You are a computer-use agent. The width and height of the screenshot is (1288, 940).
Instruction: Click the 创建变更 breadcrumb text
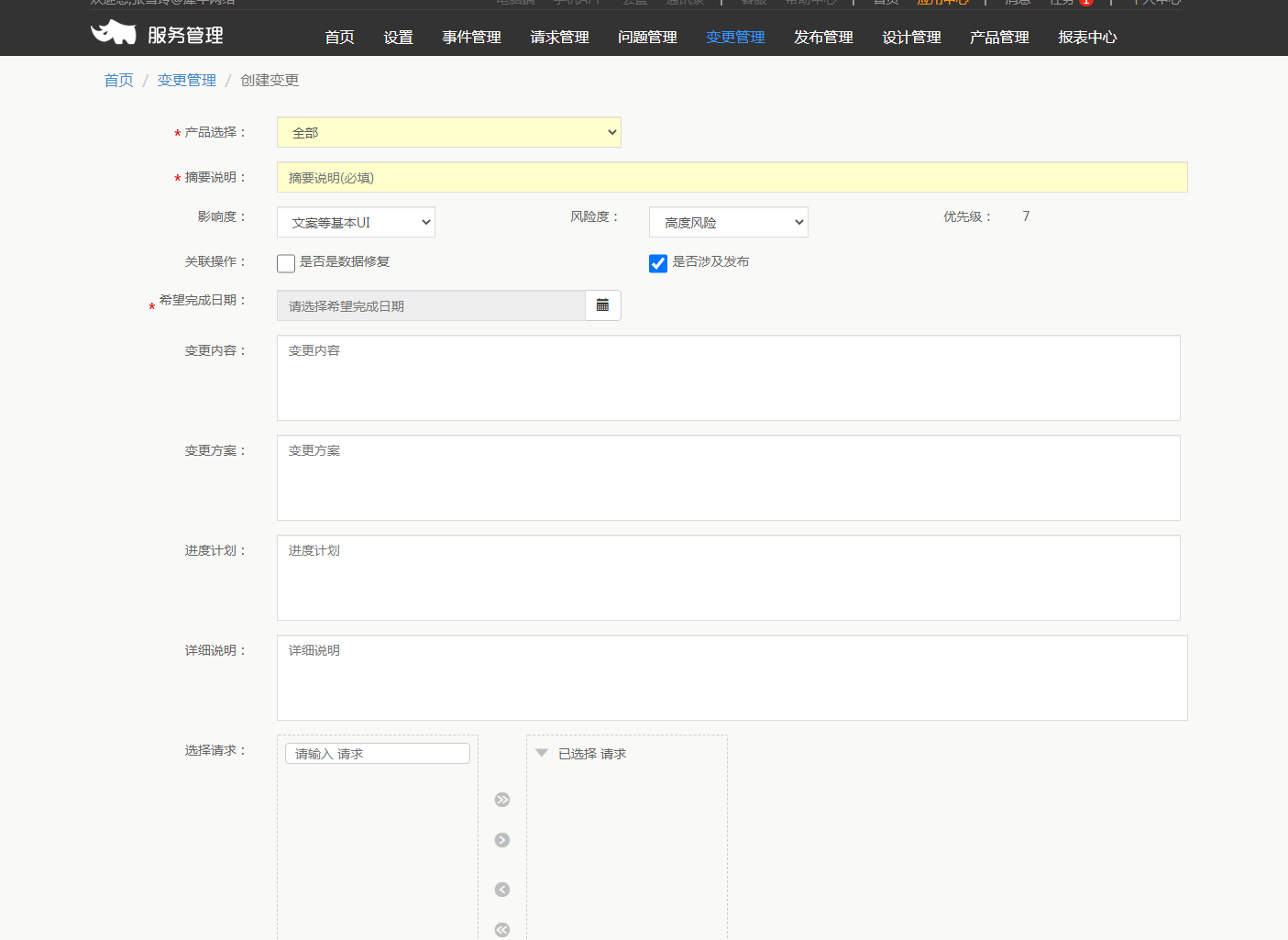[270, 80]
